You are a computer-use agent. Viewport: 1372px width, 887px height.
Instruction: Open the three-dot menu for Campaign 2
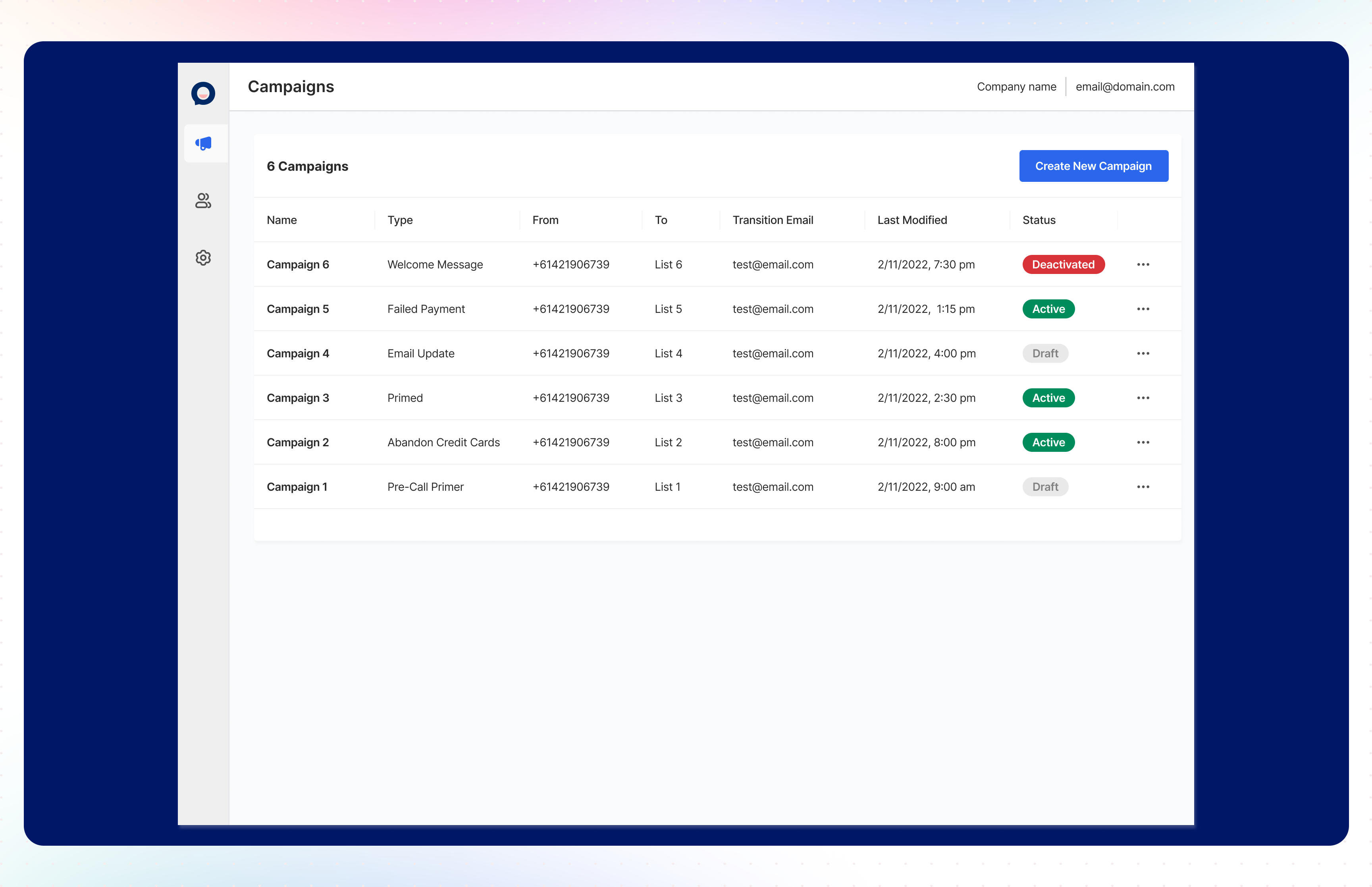(1143, 442)
